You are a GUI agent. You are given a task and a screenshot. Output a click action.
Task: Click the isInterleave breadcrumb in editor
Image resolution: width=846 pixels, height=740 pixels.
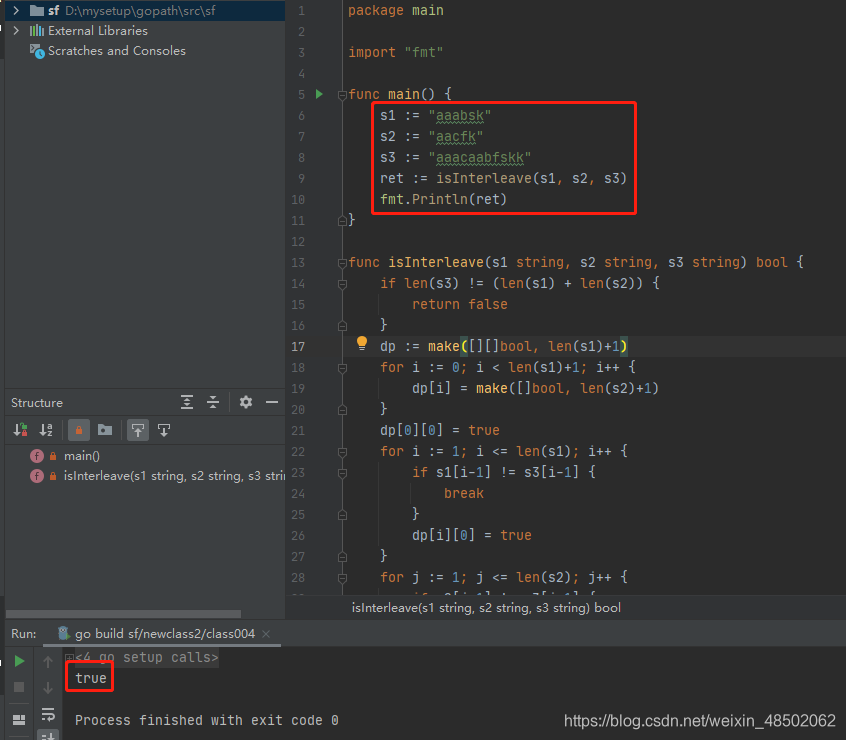pos(486,608)
